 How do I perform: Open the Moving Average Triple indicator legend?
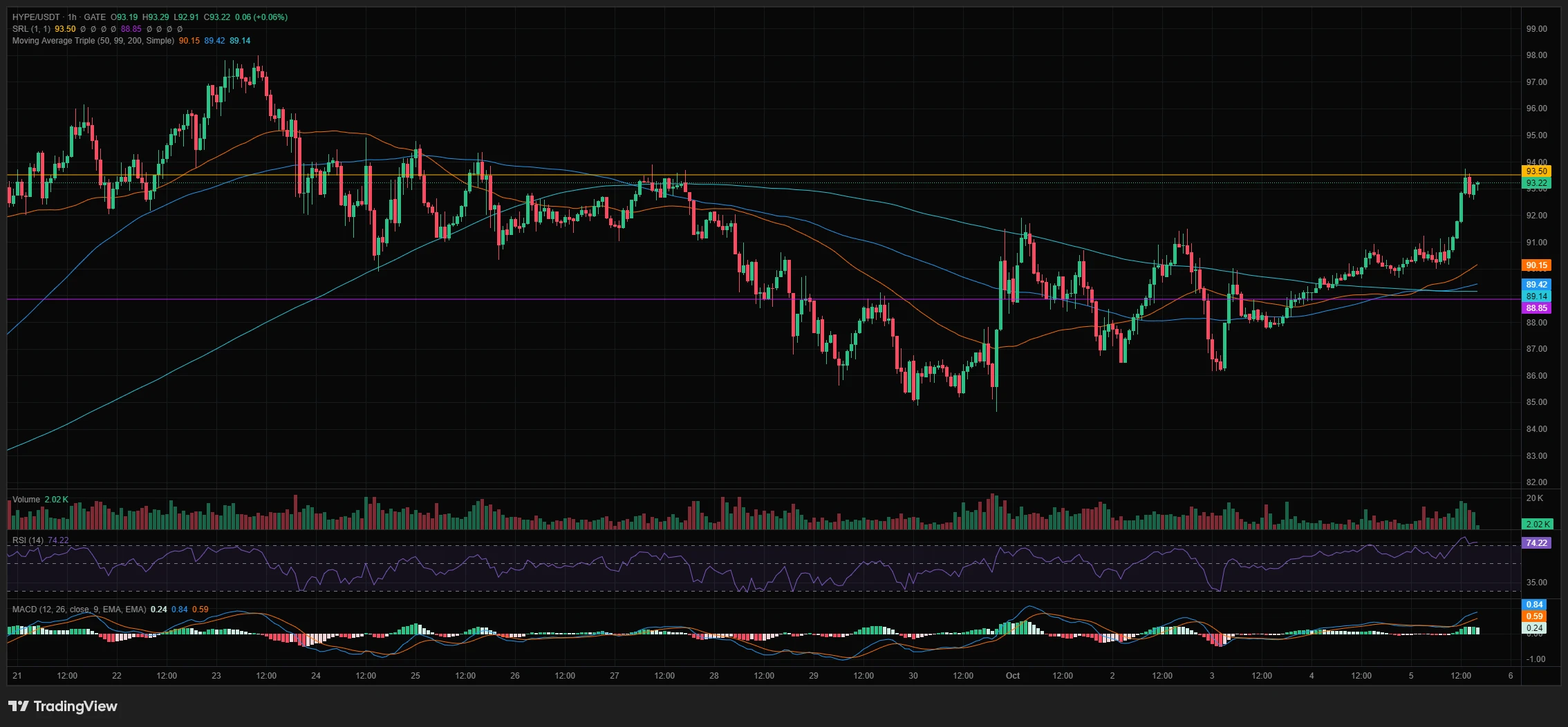click(93, 41)
